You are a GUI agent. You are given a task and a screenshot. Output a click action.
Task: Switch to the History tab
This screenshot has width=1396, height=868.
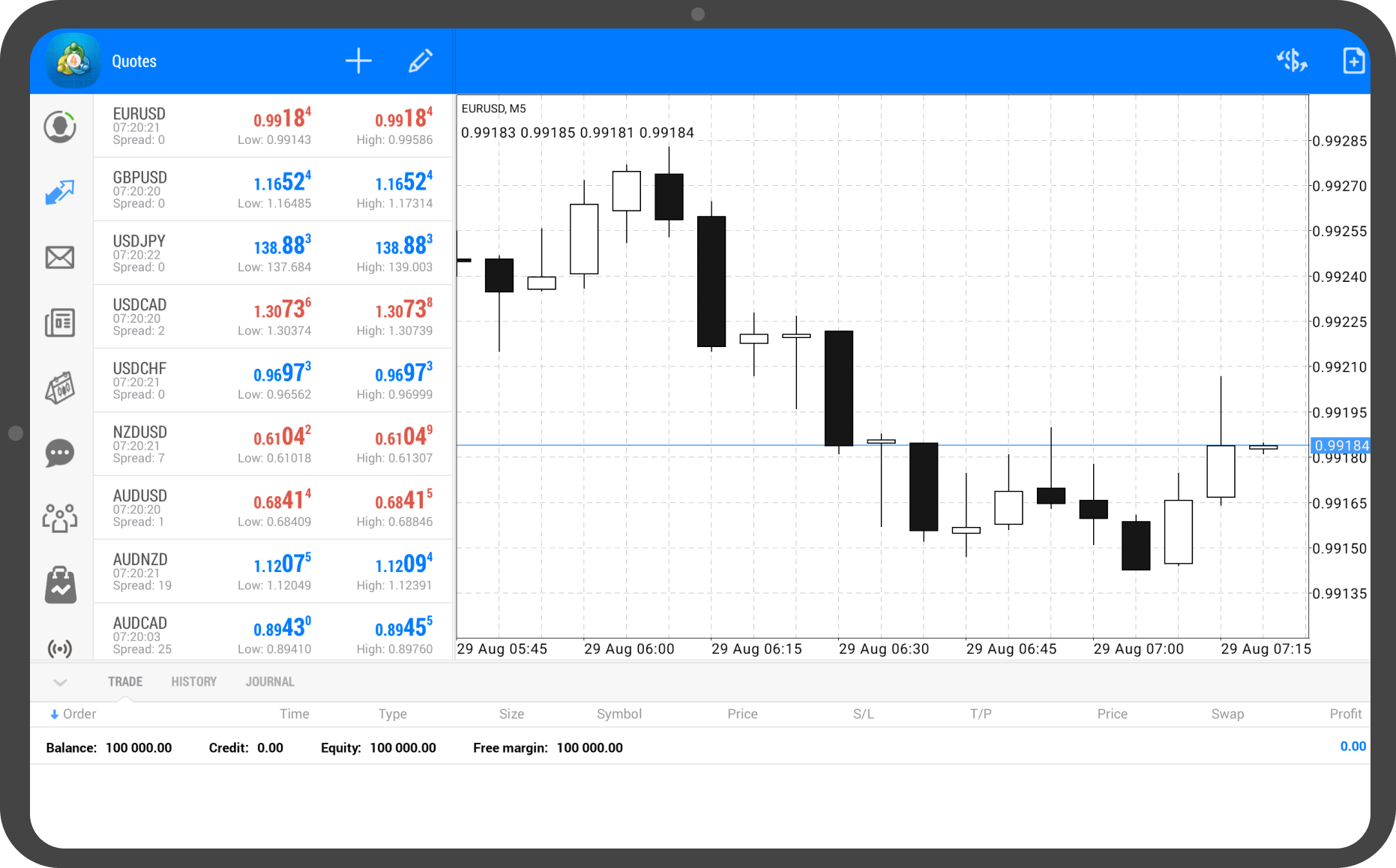193,681
